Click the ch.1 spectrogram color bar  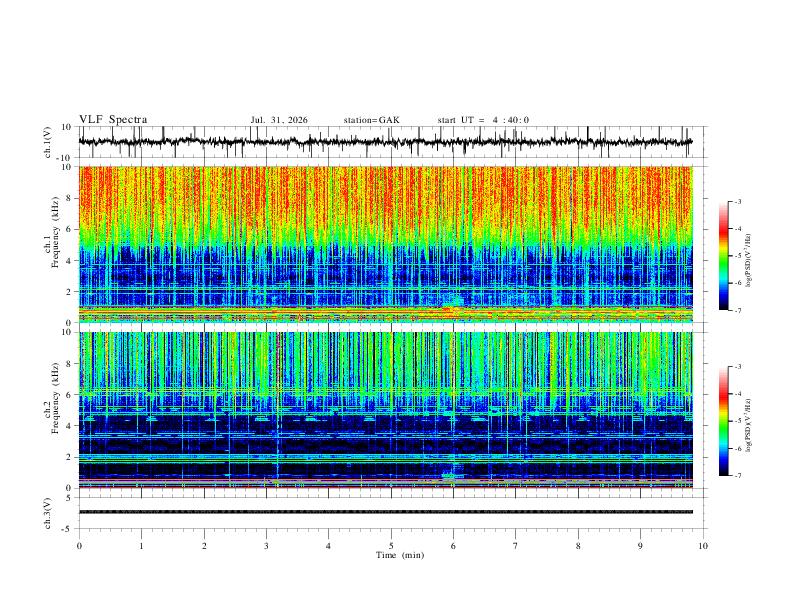coord(723,256)
